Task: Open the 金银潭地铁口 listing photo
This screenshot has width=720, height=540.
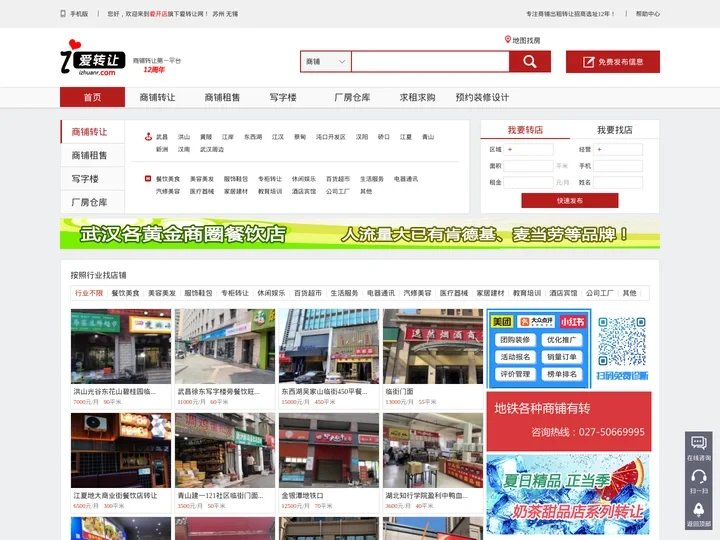Action: coord(329,450)
